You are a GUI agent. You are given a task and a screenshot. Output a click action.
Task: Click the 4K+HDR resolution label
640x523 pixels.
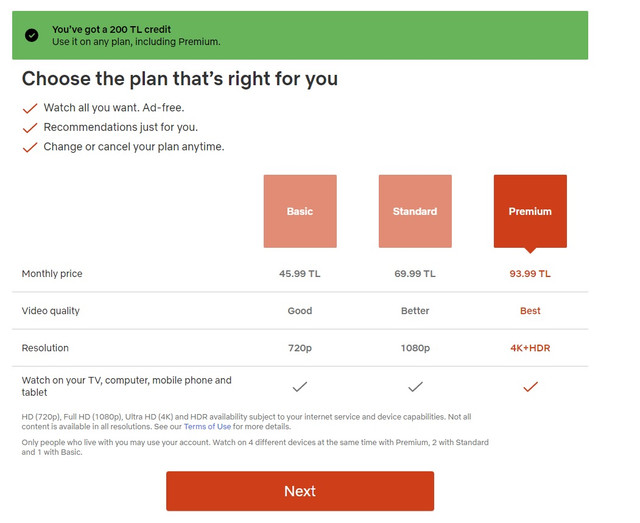(530, 348)
